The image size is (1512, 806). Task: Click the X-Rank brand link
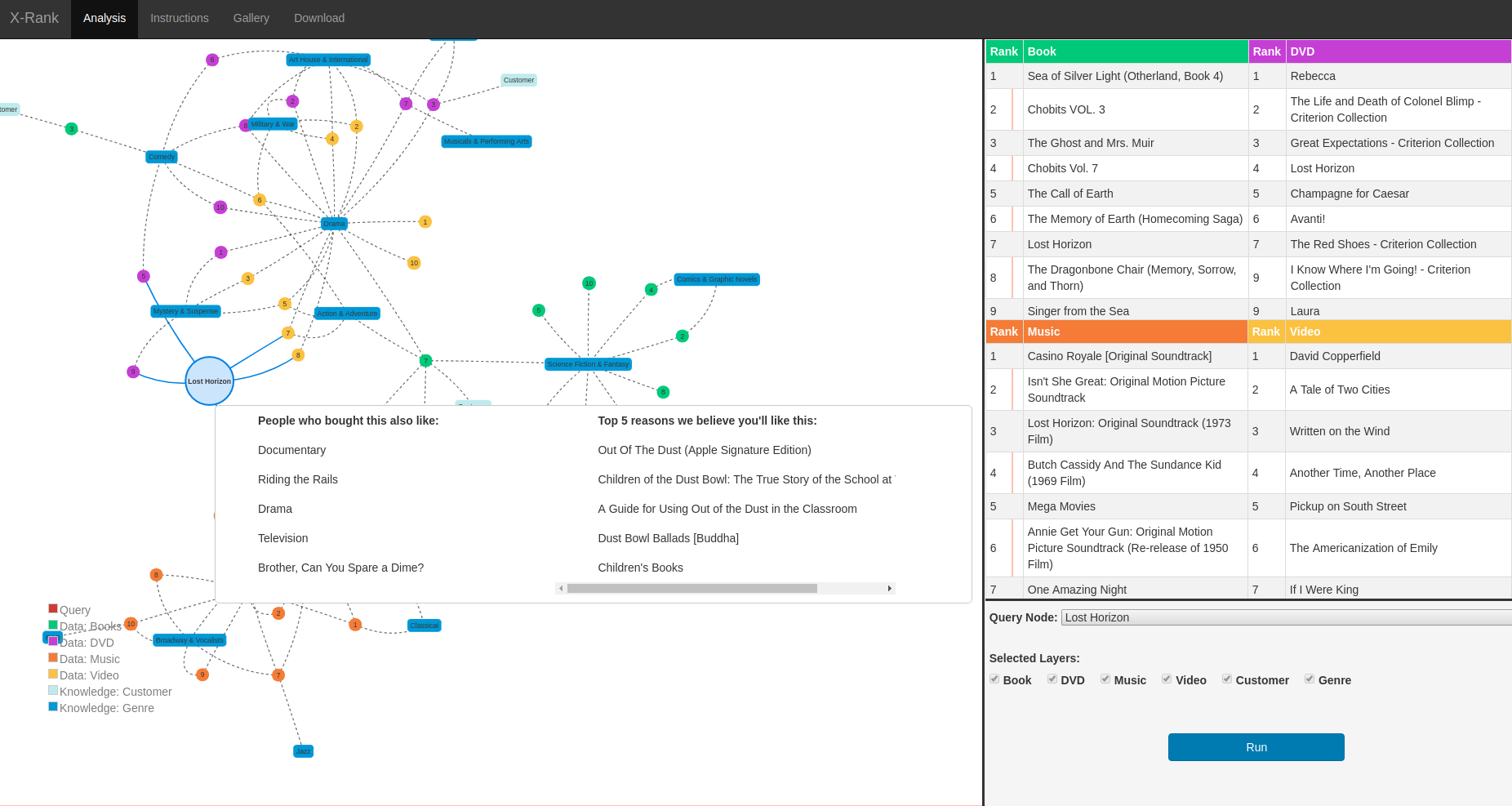(x=34, y=18)
